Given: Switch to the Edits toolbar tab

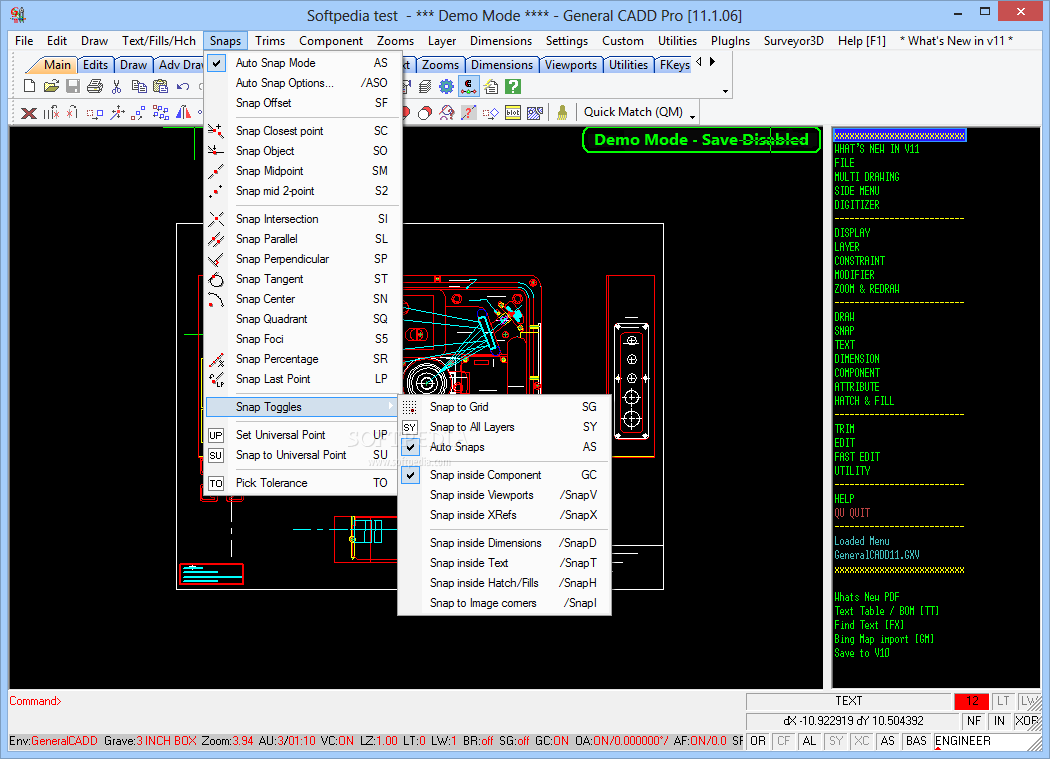Looking at the screenshot, I should click(95, 65).
